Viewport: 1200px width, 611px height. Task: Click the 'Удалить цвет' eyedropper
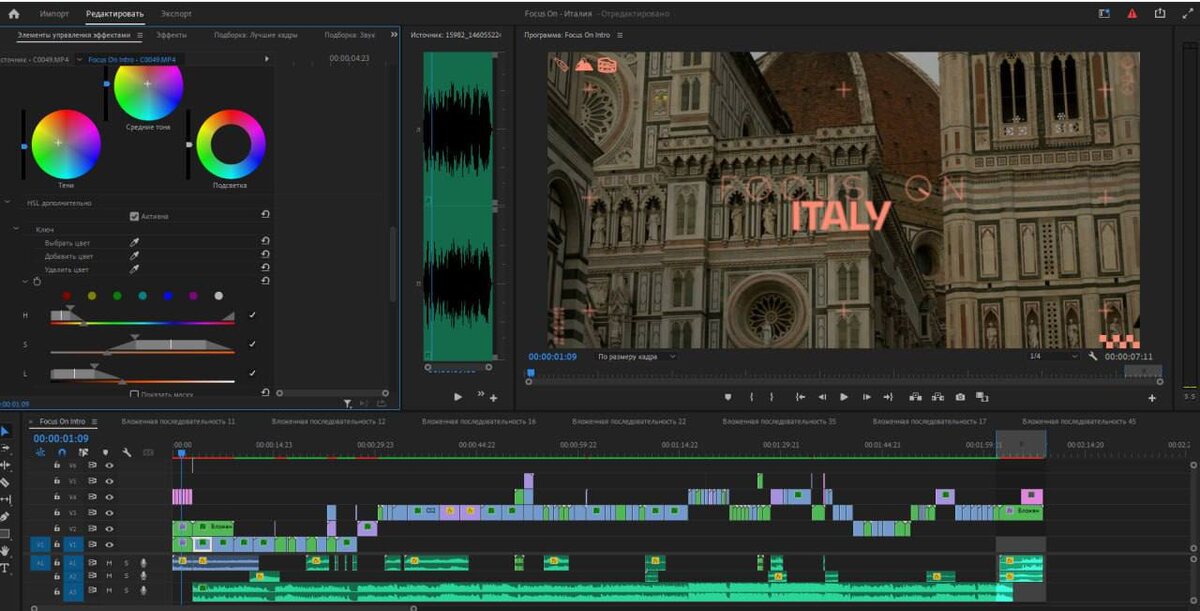coord(134,268)
